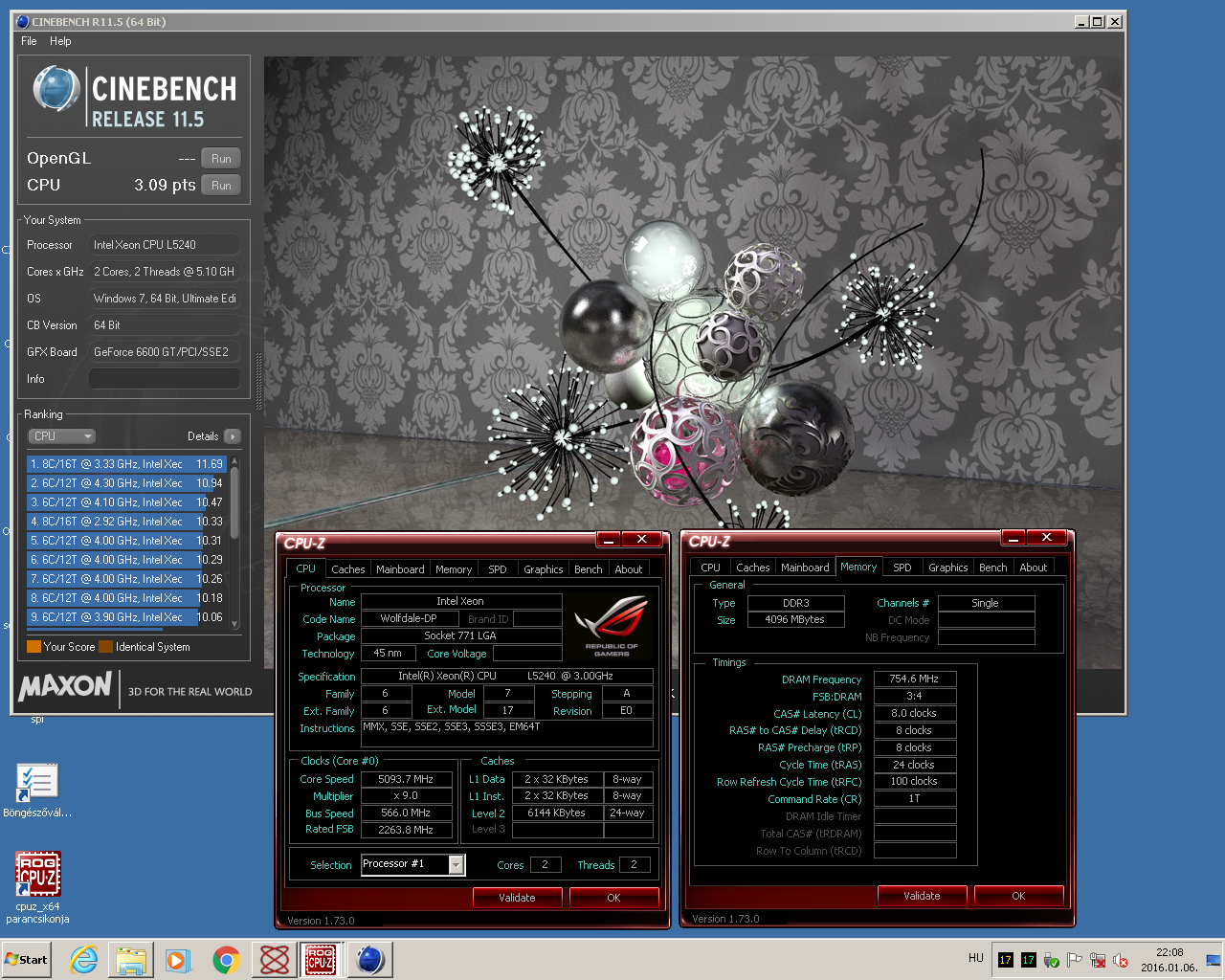Open Processor #1 selection dropdown
1225x980 pixels.
[x=457, y=865]
